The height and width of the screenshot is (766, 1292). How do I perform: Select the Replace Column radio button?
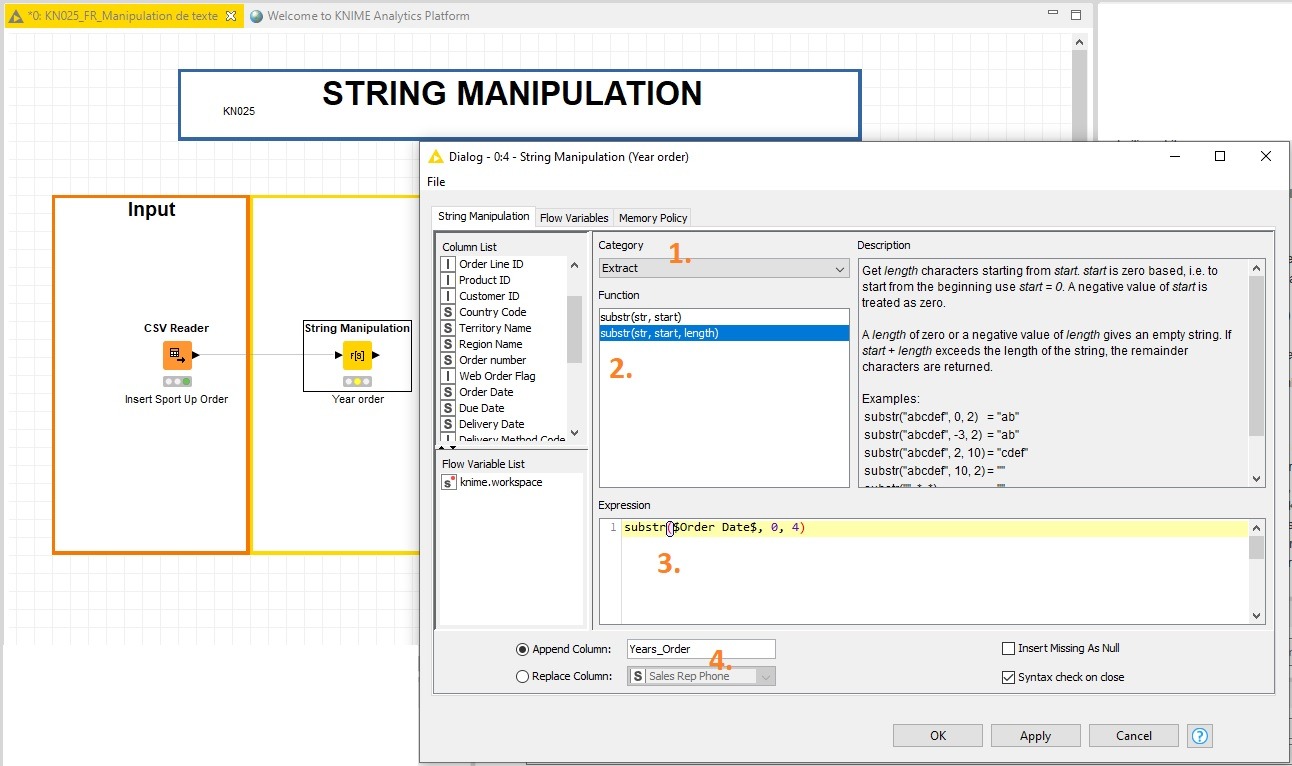522,676
